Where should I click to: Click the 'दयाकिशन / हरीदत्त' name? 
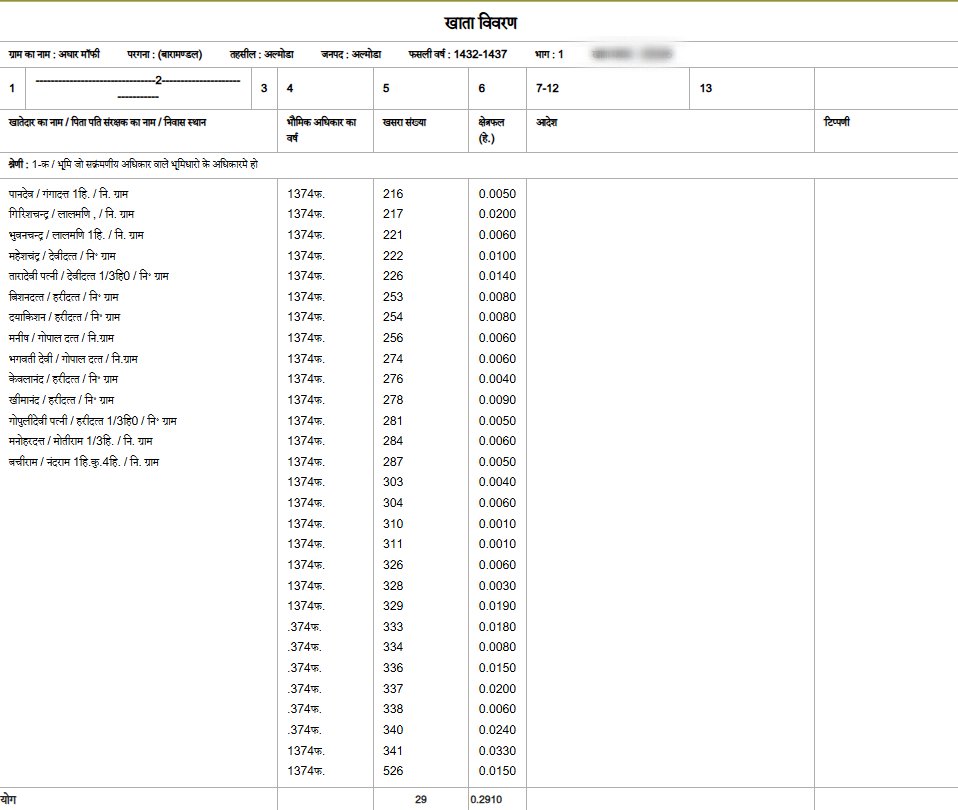64,317
